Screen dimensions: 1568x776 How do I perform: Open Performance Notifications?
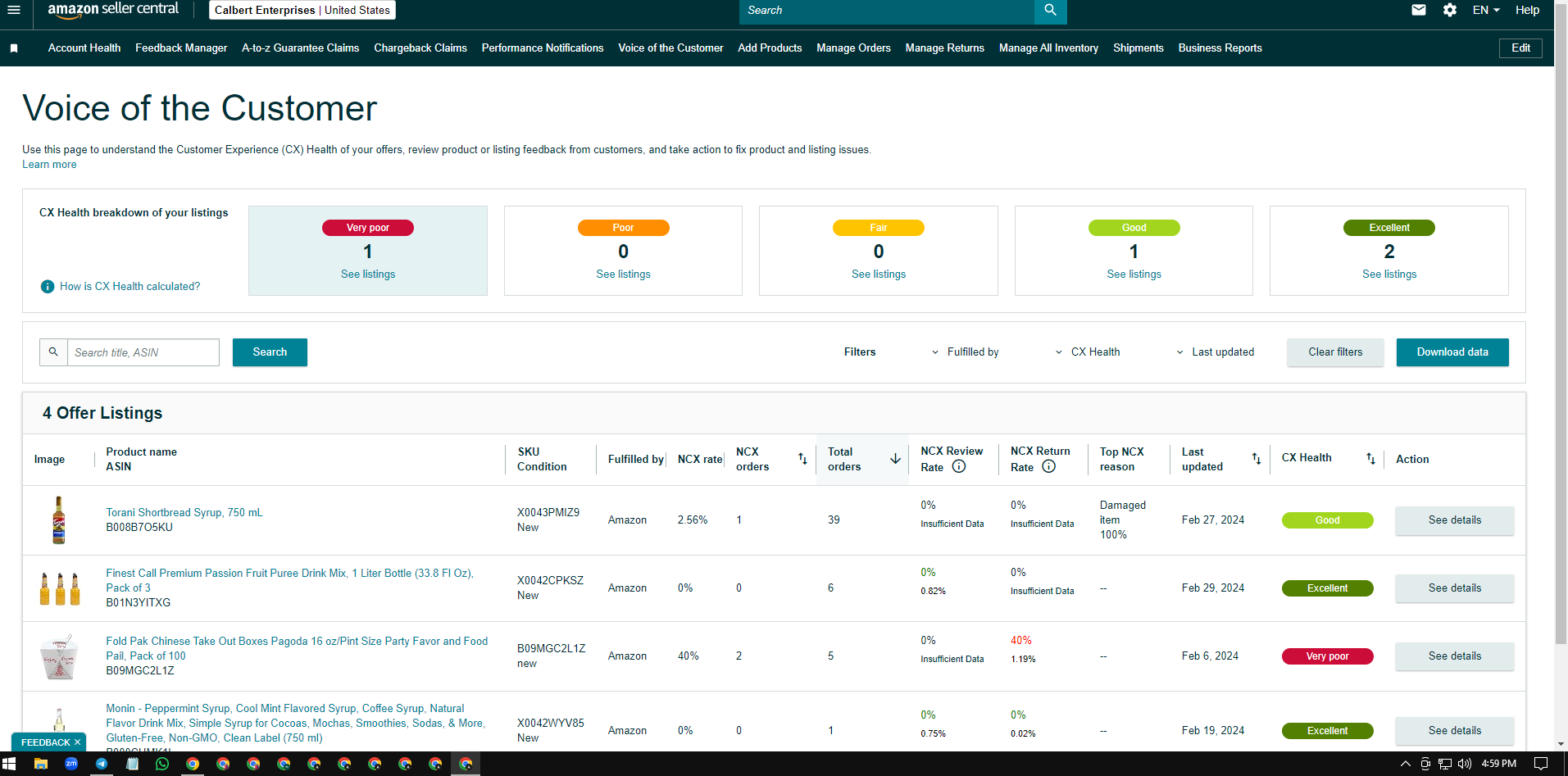pyautogui.click(x=543, y=48)
